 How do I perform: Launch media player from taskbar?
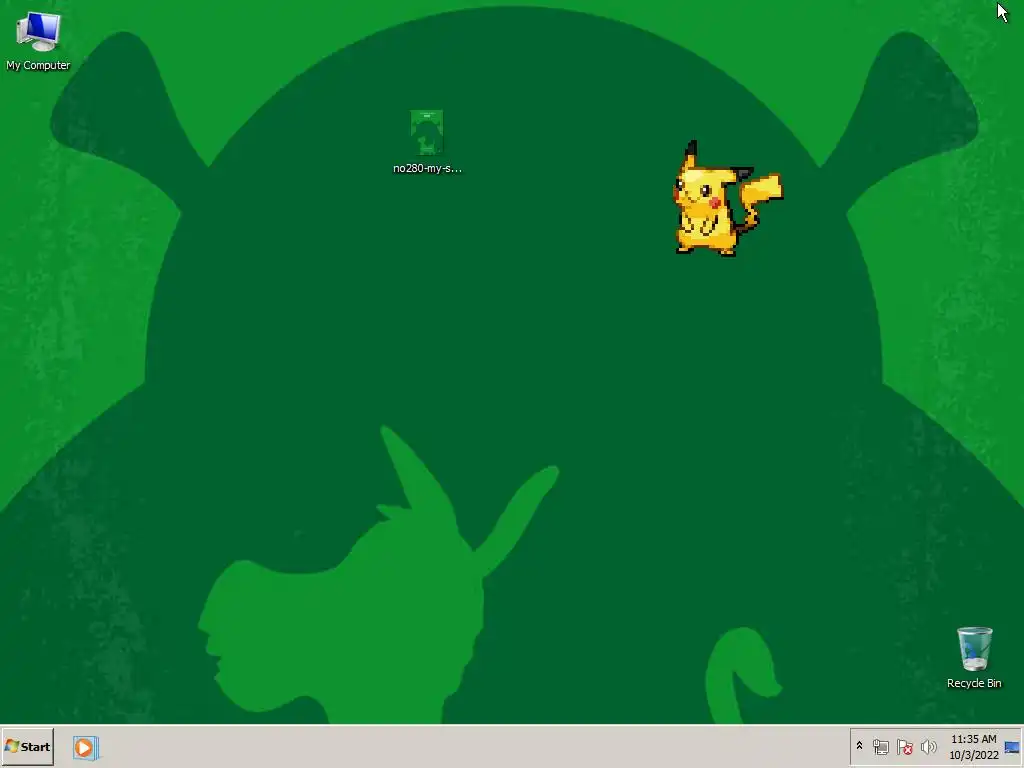pos(85,747)
